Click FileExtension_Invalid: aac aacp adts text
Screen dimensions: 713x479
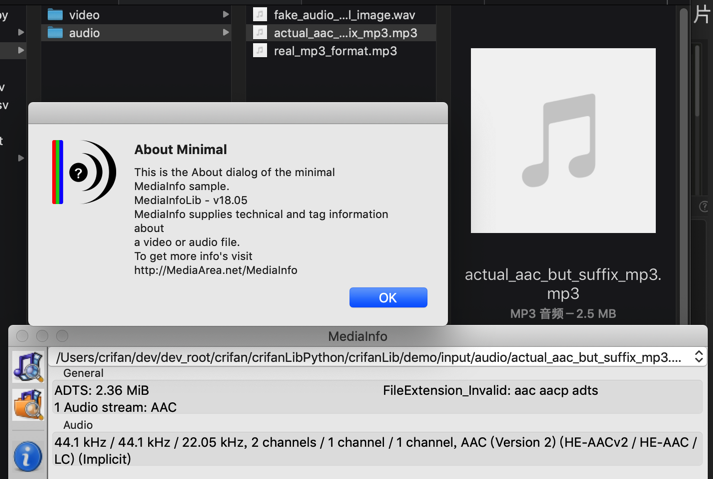click(x=490, y=390)
